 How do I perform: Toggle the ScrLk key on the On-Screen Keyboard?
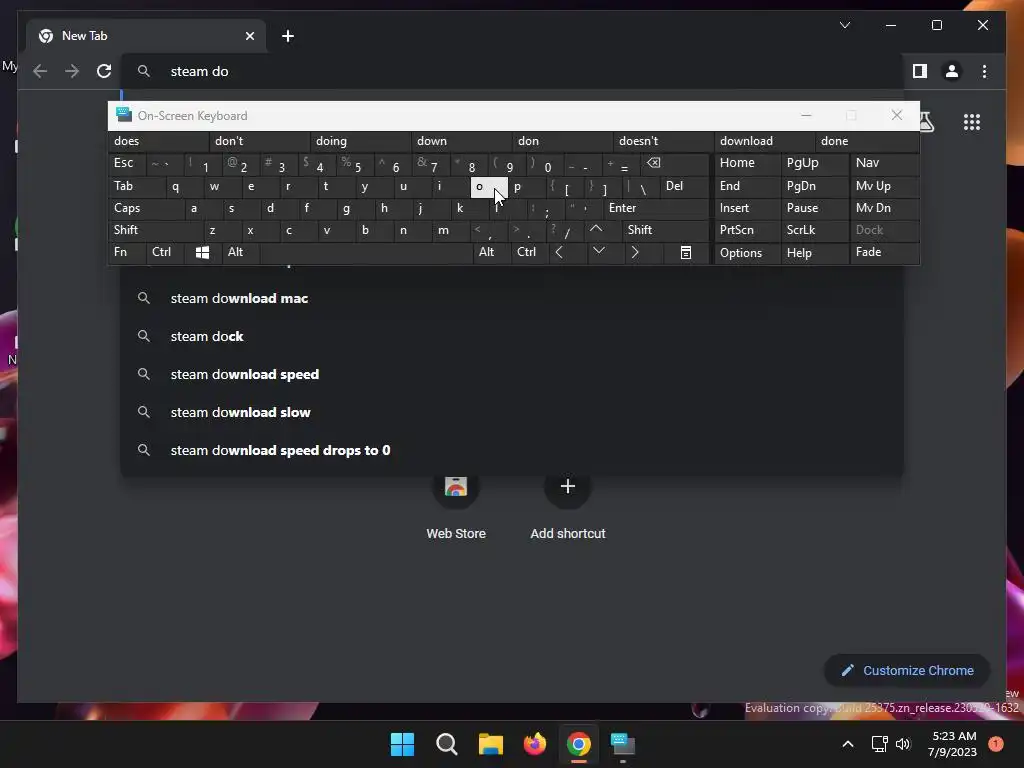point(815,230)
